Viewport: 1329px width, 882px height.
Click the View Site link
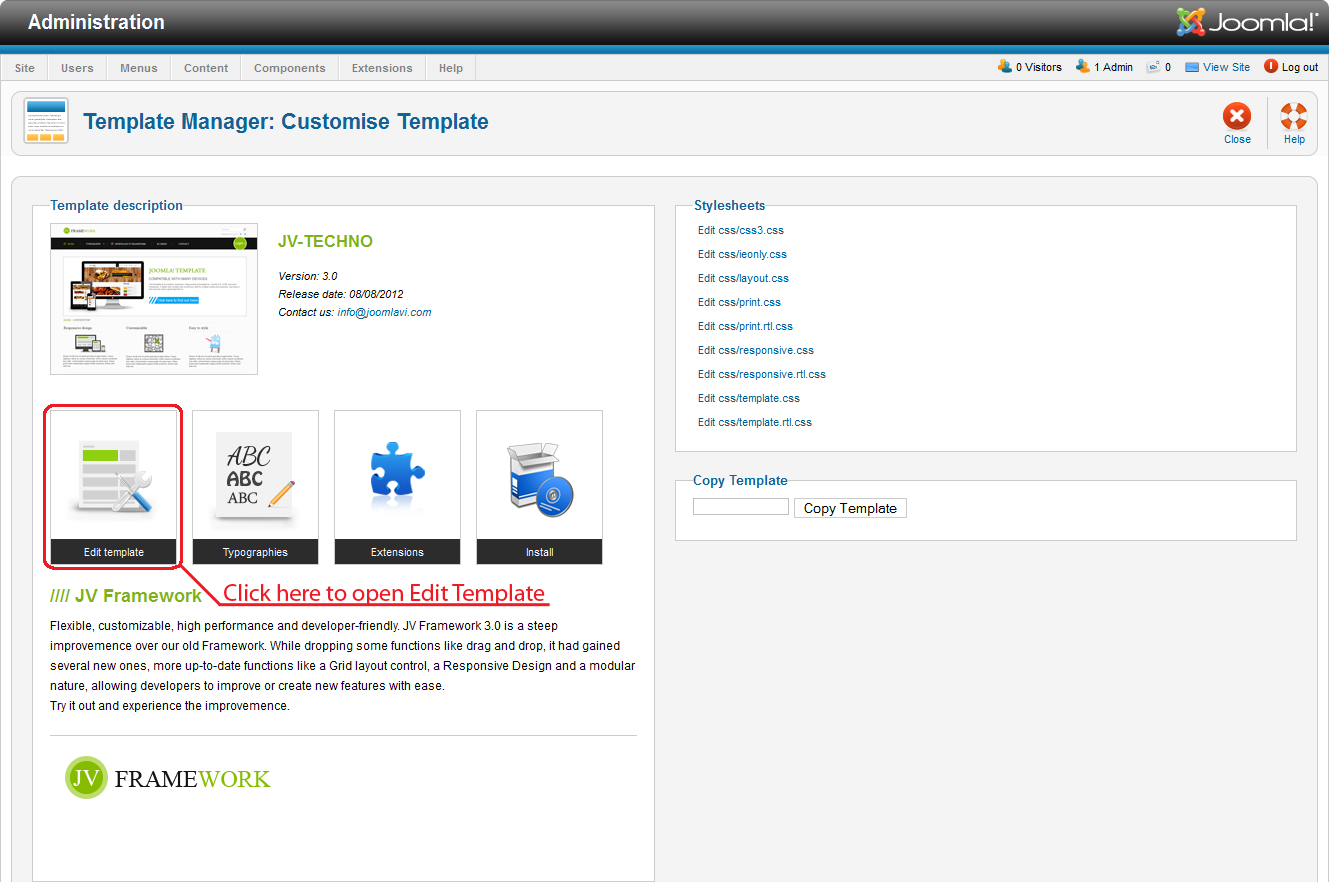(1218, 67)
